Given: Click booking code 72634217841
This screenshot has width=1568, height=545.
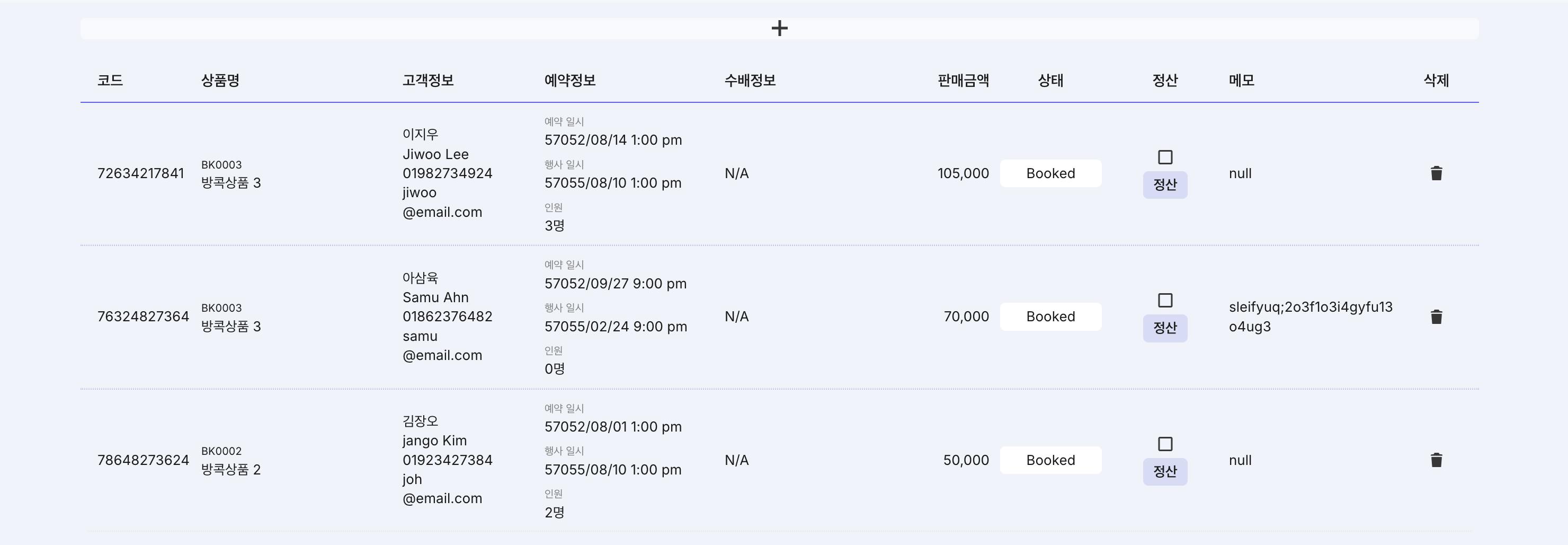Looking at the screenshot, I should tap(140, 173).
